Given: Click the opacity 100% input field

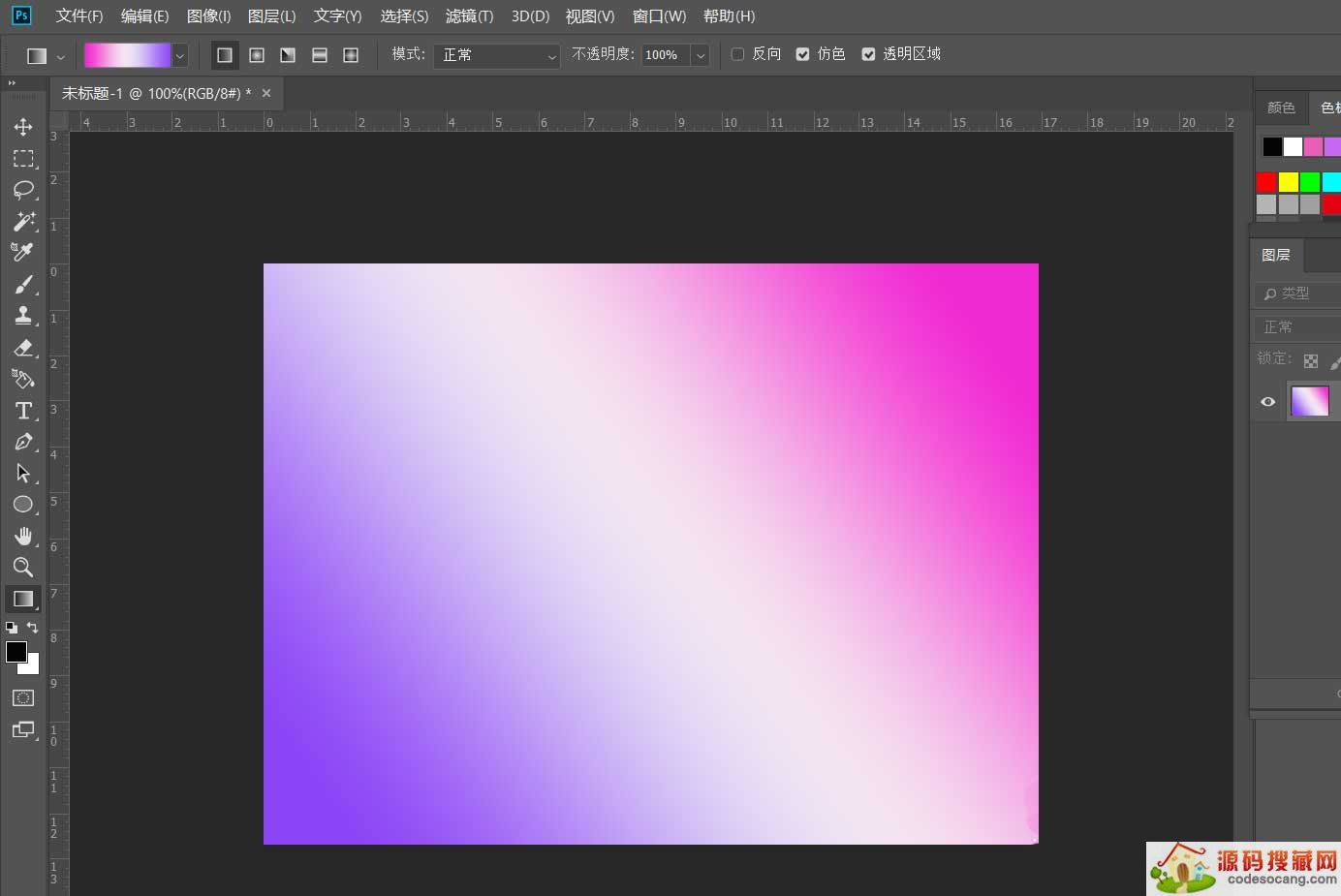Looking at the screenshot, I should pyautogui.click(x=666, y=55).
